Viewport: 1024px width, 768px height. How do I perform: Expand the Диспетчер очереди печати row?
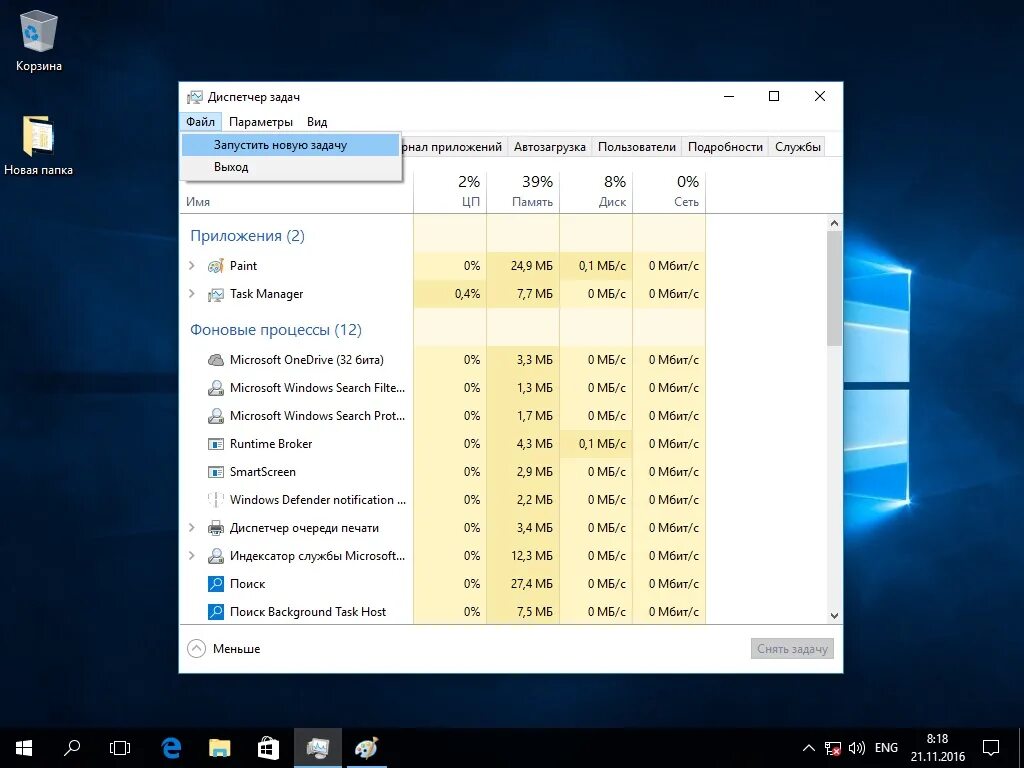click(192, 528)
